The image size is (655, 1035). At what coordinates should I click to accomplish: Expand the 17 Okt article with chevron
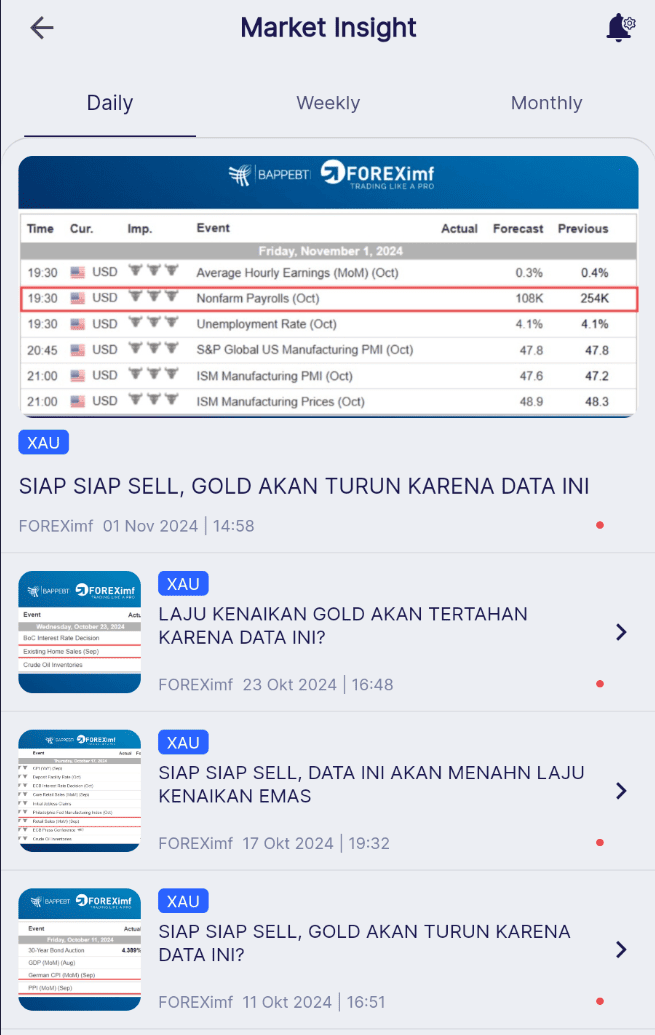(621, 791)
